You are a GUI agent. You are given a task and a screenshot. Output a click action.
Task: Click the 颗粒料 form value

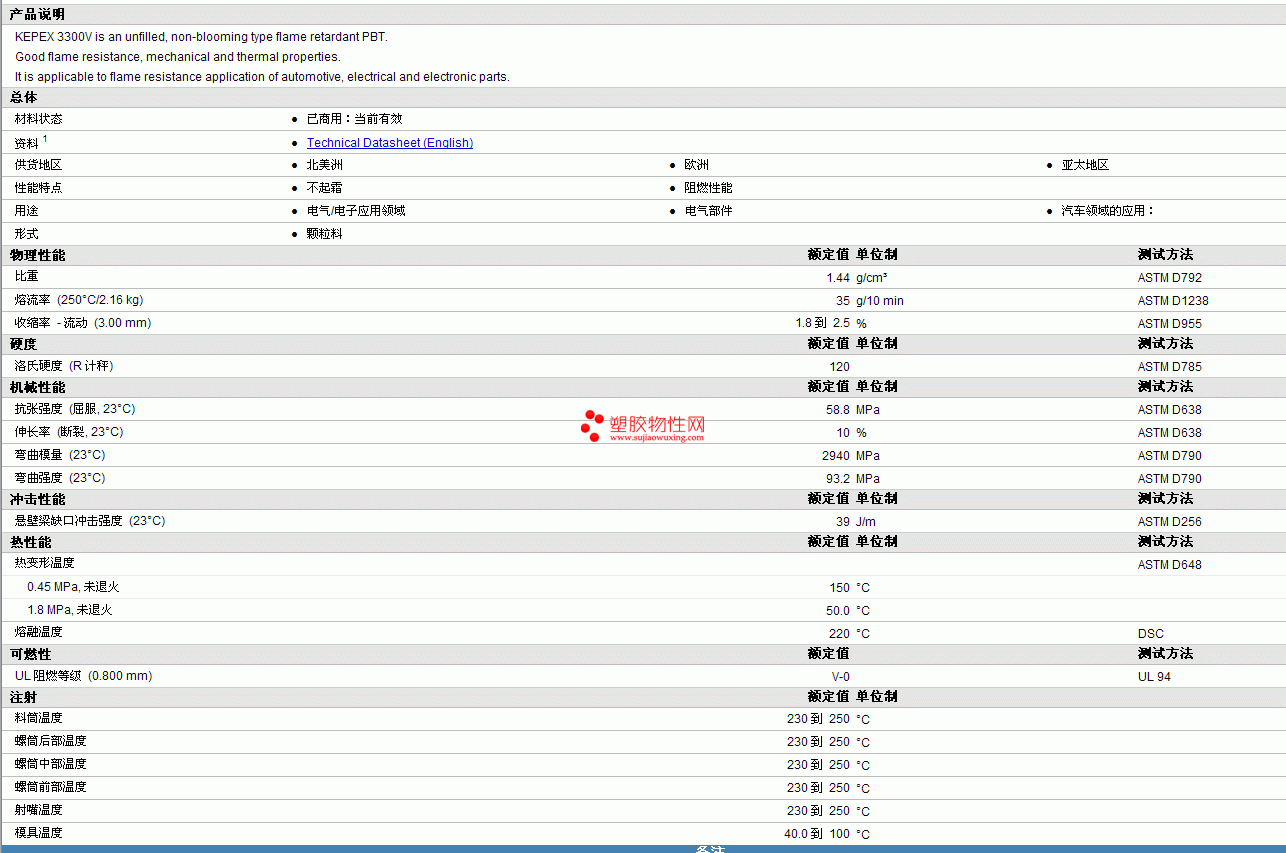(x=324, y=234)
